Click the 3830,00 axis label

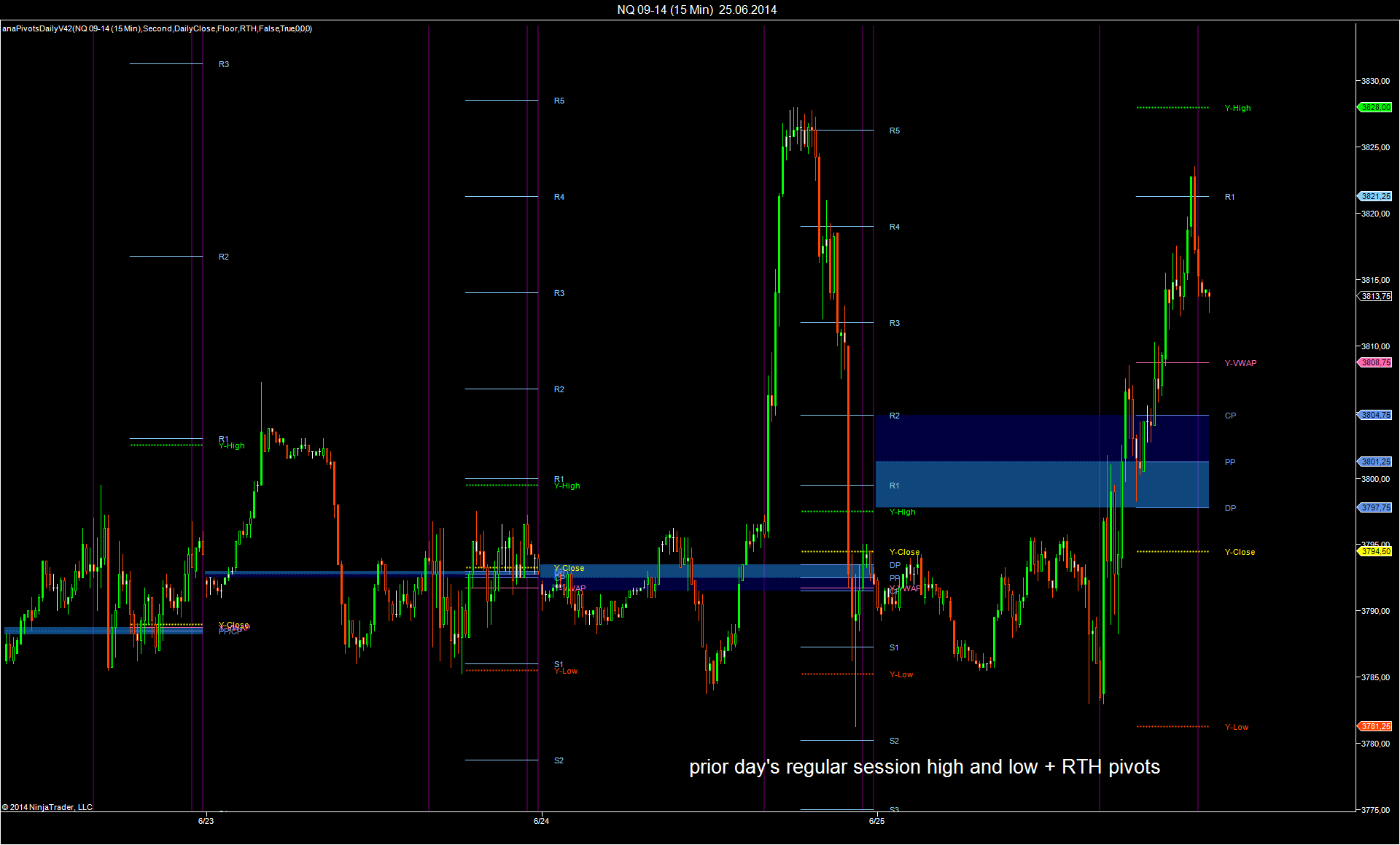1375,81
